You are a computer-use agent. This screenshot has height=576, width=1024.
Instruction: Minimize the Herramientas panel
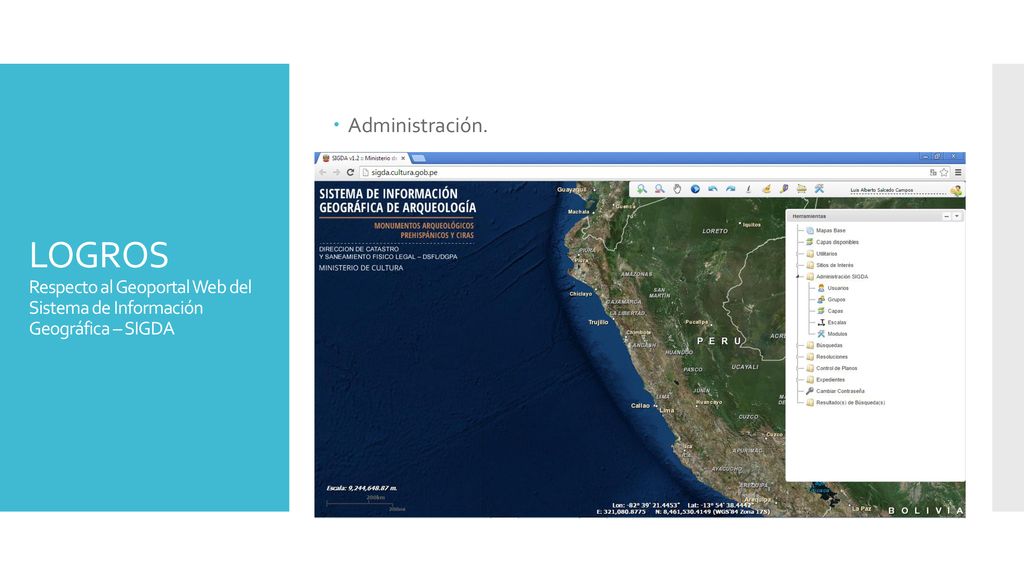coord(946,216)
